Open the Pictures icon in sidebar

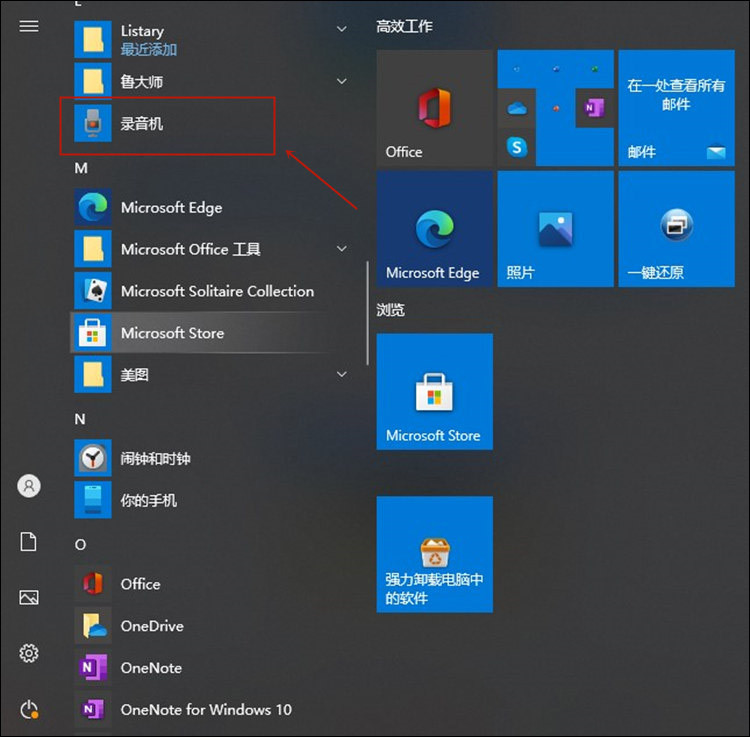[29, 597]
